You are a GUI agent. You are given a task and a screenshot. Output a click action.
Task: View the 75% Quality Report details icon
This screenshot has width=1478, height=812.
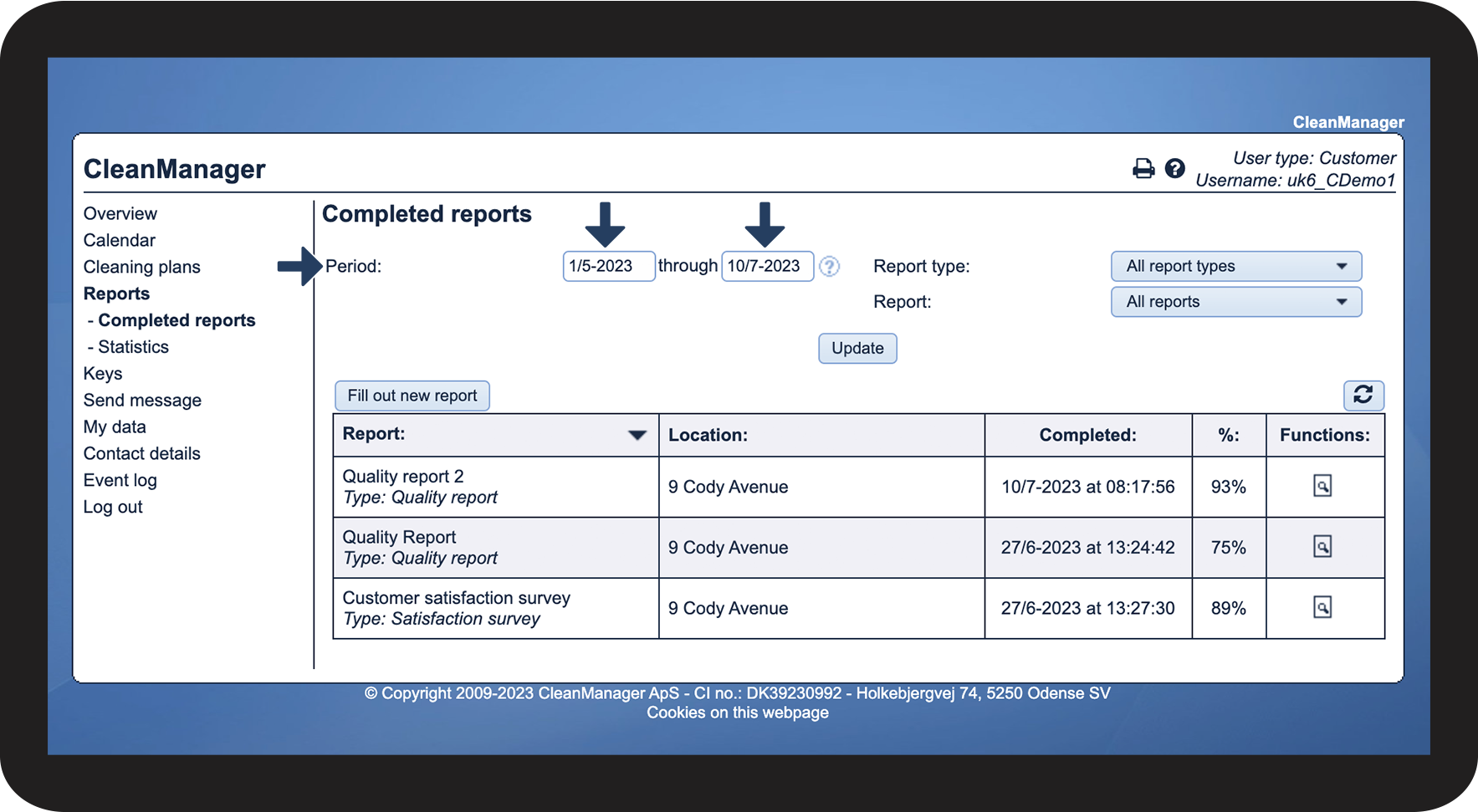click(1322, 547)
